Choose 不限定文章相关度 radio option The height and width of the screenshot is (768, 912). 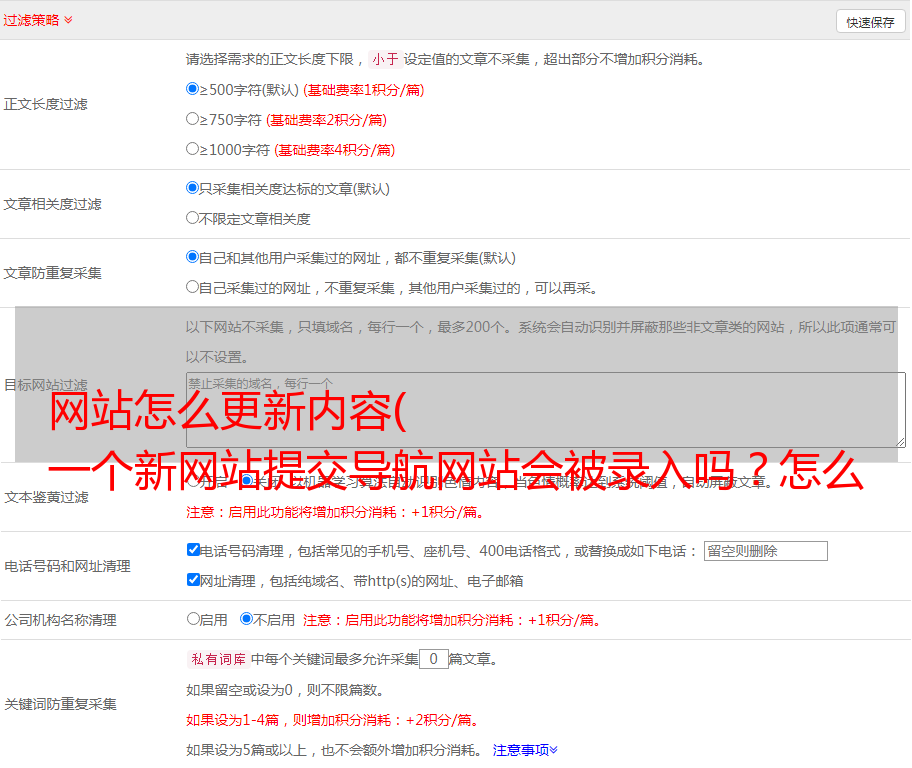[x=193, y=218]
